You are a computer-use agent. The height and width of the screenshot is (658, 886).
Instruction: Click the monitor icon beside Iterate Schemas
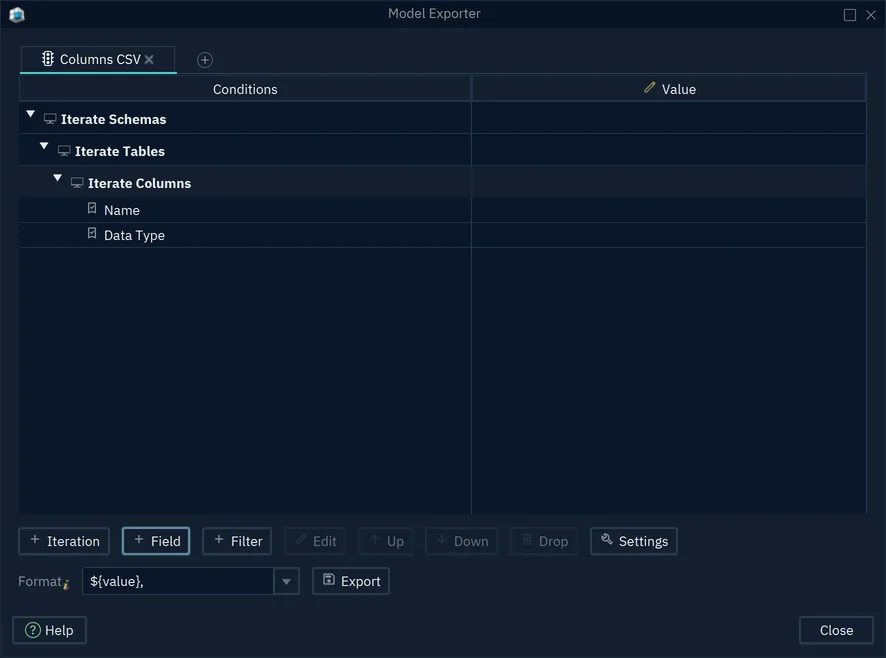click(x=50, y=119)
